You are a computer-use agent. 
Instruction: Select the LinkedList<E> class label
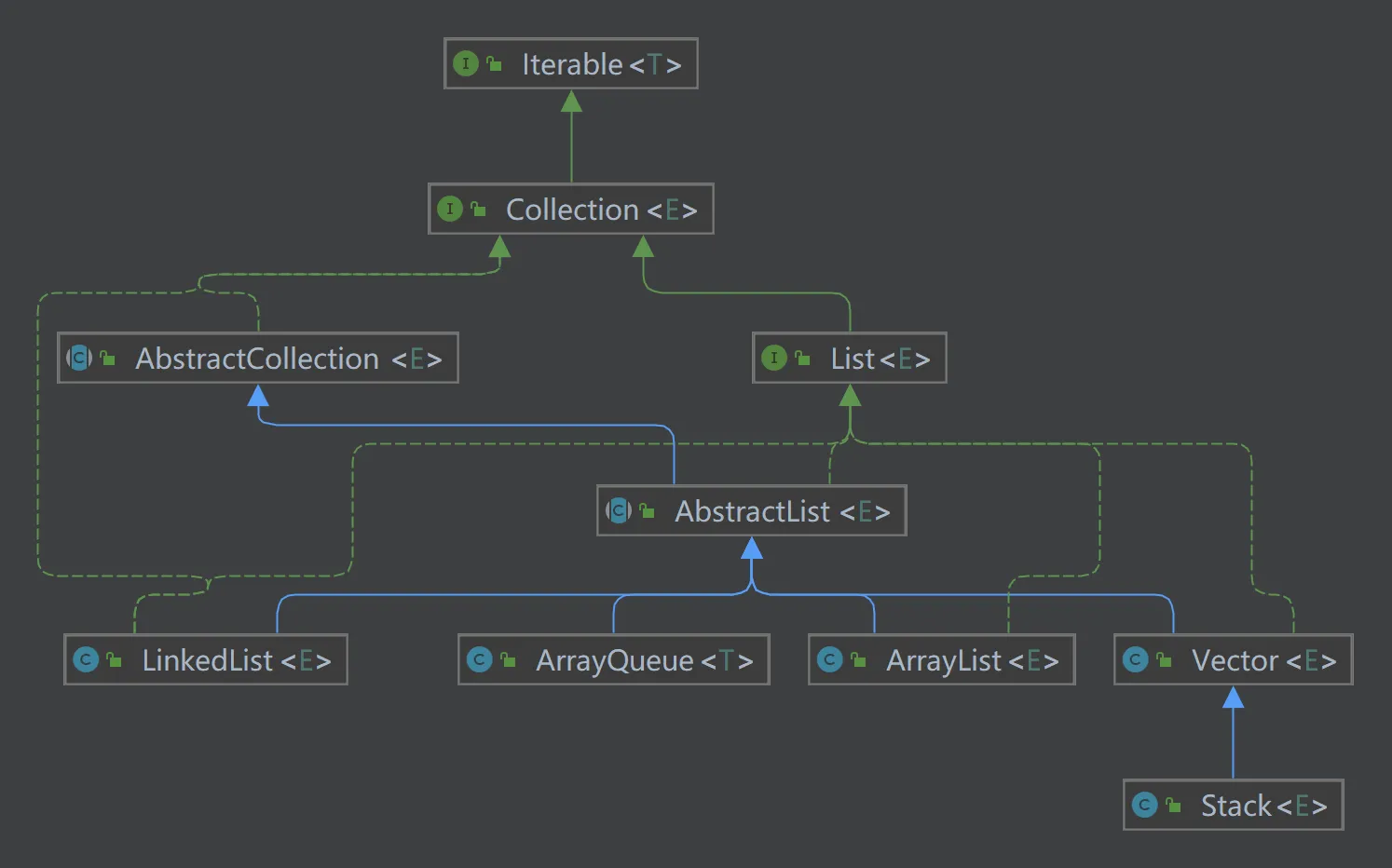tap(236, 660)
